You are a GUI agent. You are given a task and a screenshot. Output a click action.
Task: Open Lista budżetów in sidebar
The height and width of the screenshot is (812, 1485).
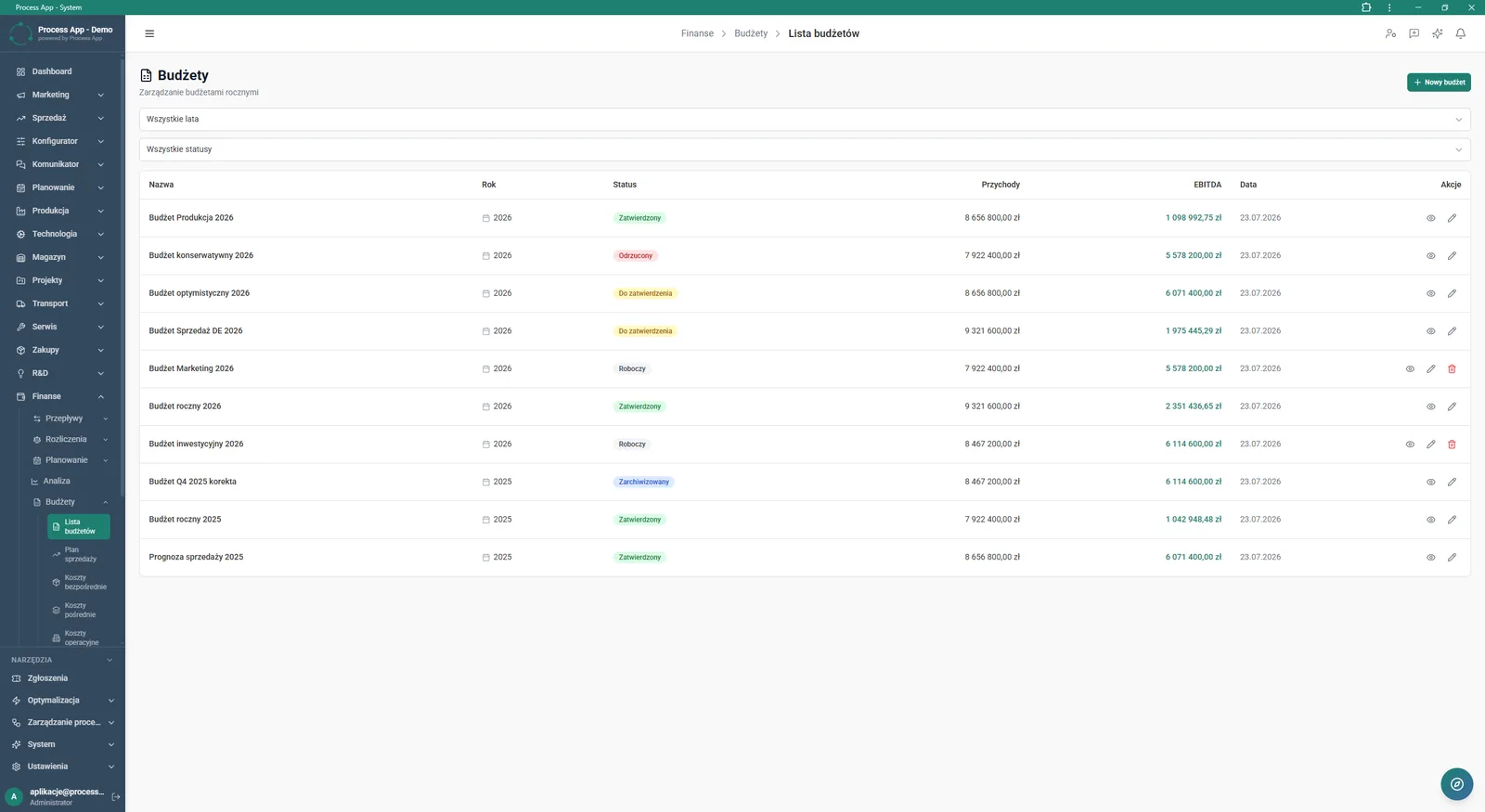(79, 526)
